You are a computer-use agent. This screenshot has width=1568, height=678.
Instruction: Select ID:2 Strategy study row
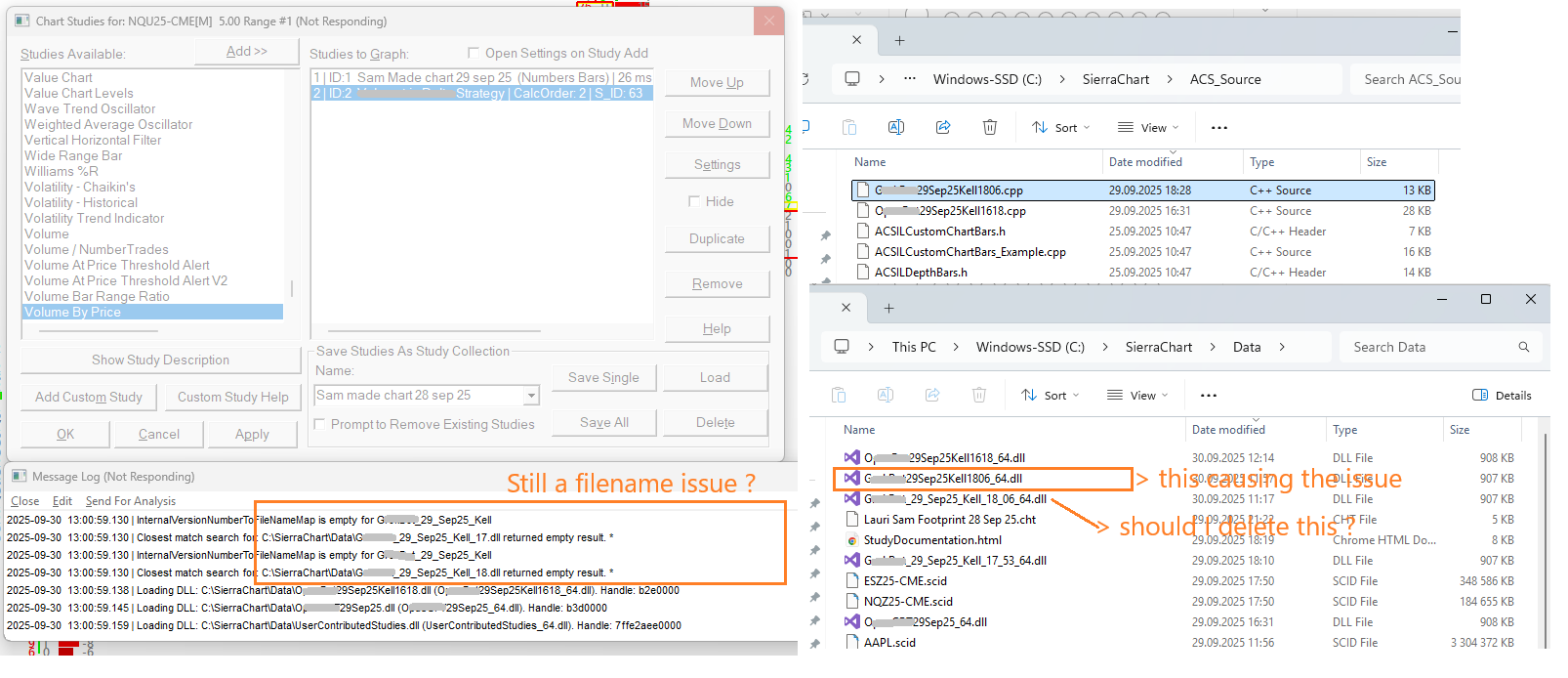(481, 93)
